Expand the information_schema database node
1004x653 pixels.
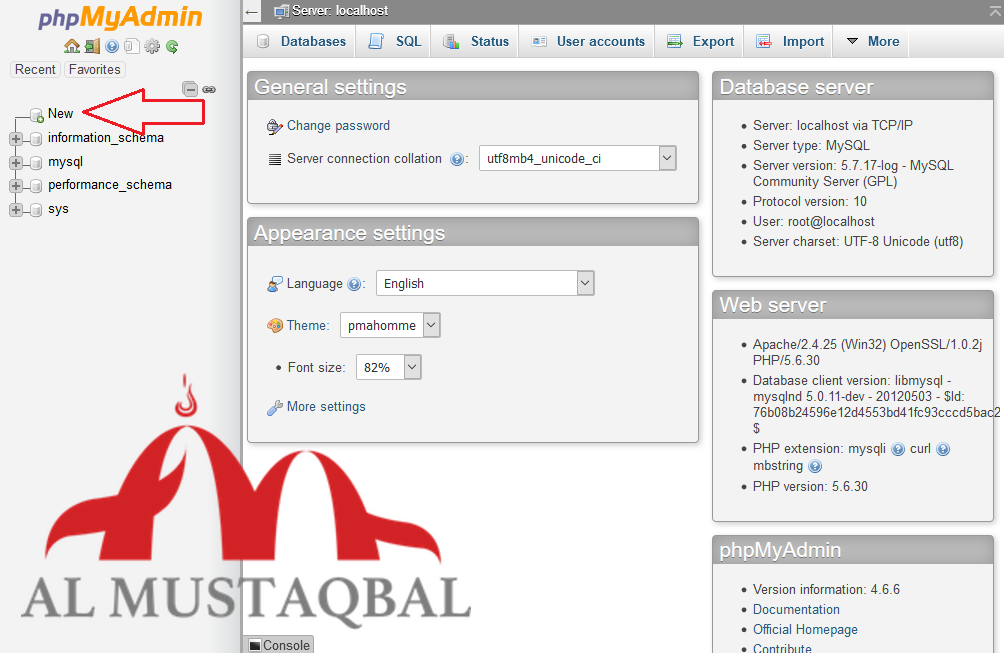14,137
